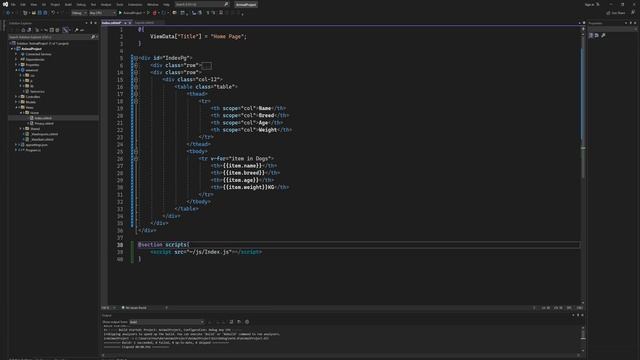640x360 pixels.
Task: Select _ViewStart.cshtml in Solution Explorer
Action: (42, 139)
